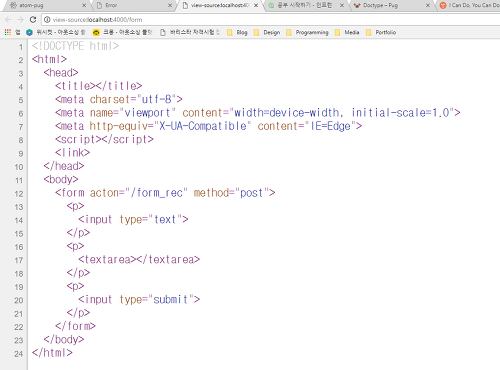500x370 pixels.
Task: Switch to the Error tab
Action: (x=133, y=5)
